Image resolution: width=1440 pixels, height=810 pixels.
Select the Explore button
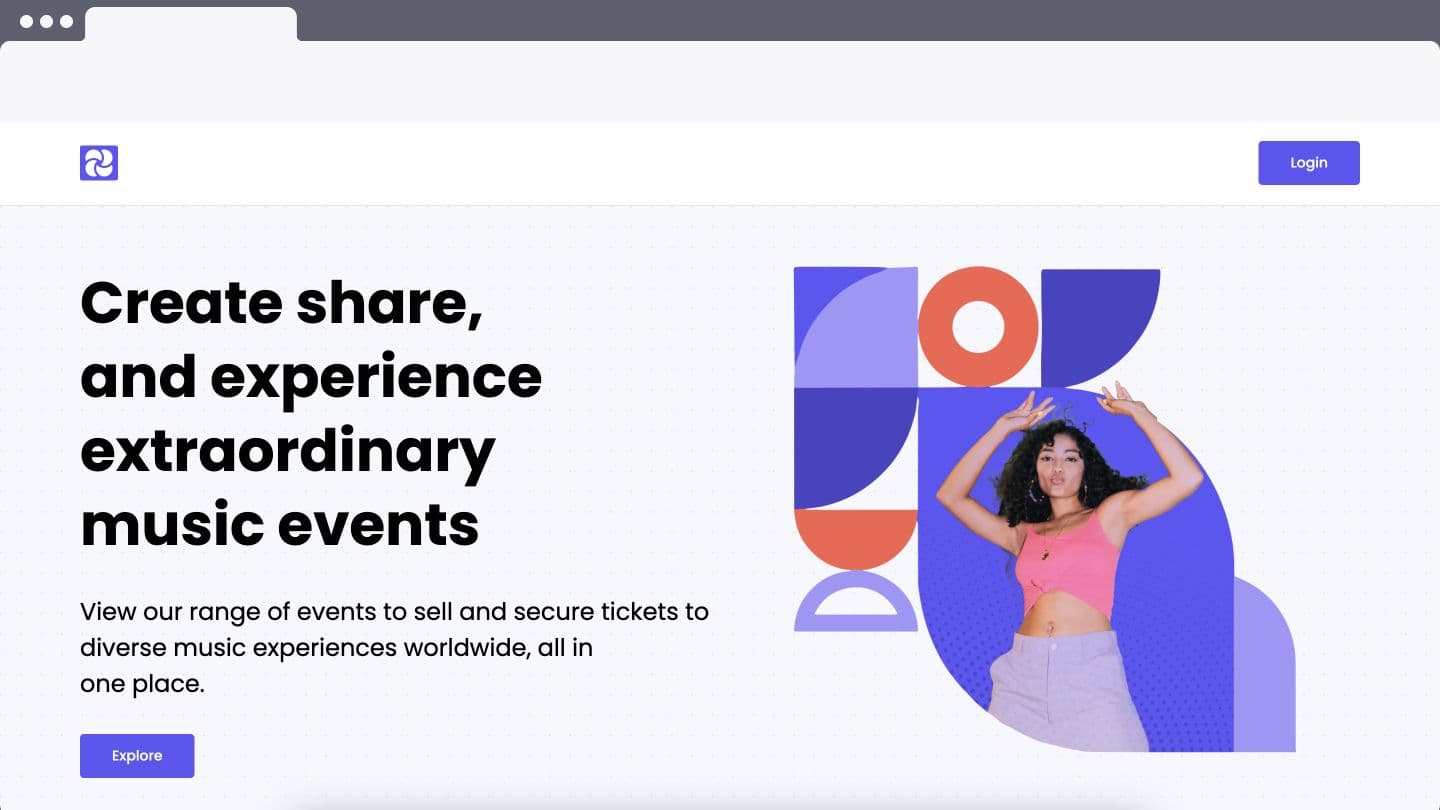tap(137, 756)
